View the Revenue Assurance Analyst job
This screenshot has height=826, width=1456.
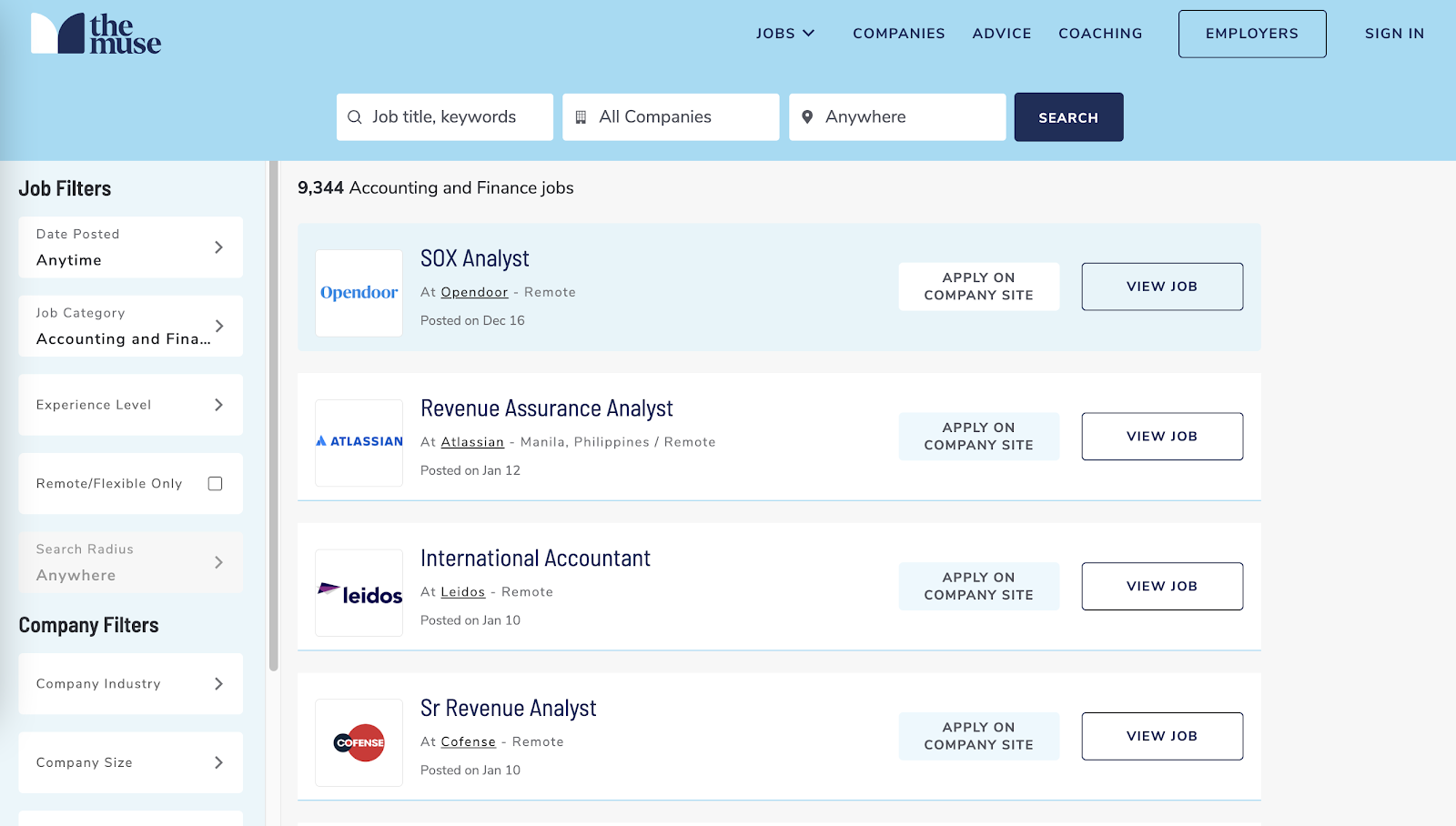[1162, 437]
